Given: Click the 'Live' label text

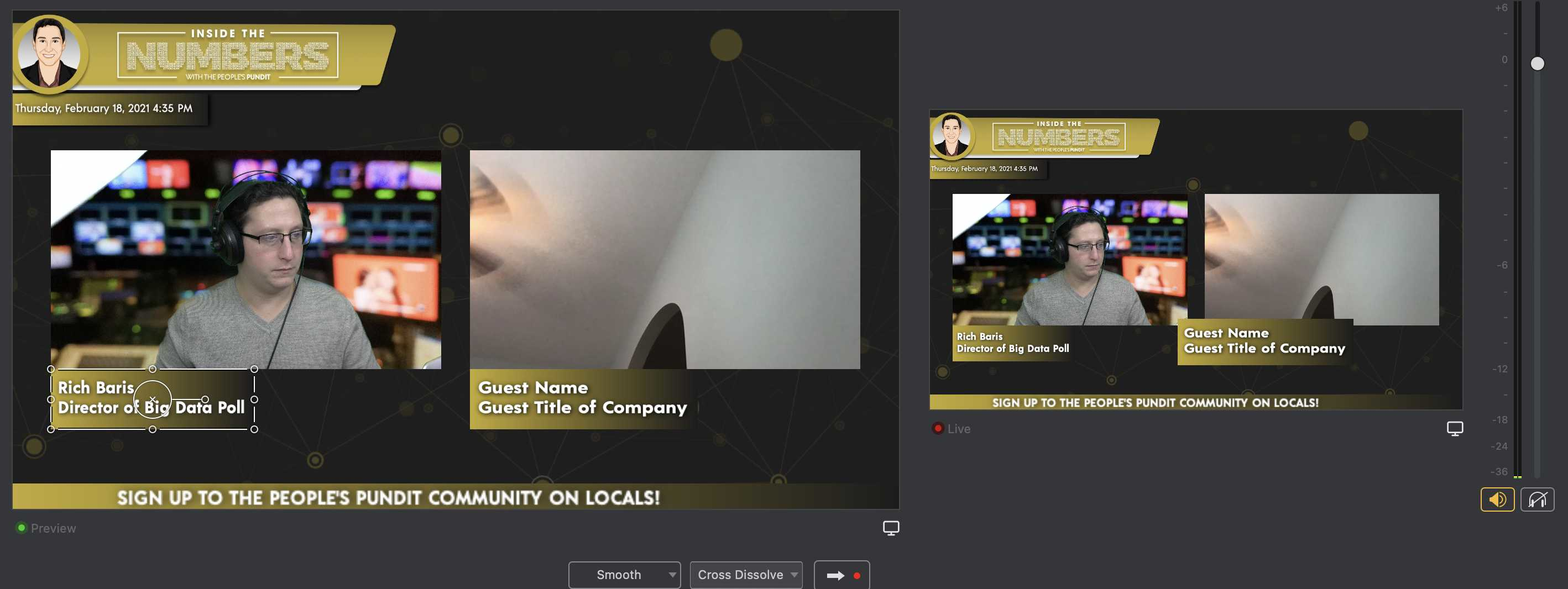Looking at the screenshot, I should [959, 429].
